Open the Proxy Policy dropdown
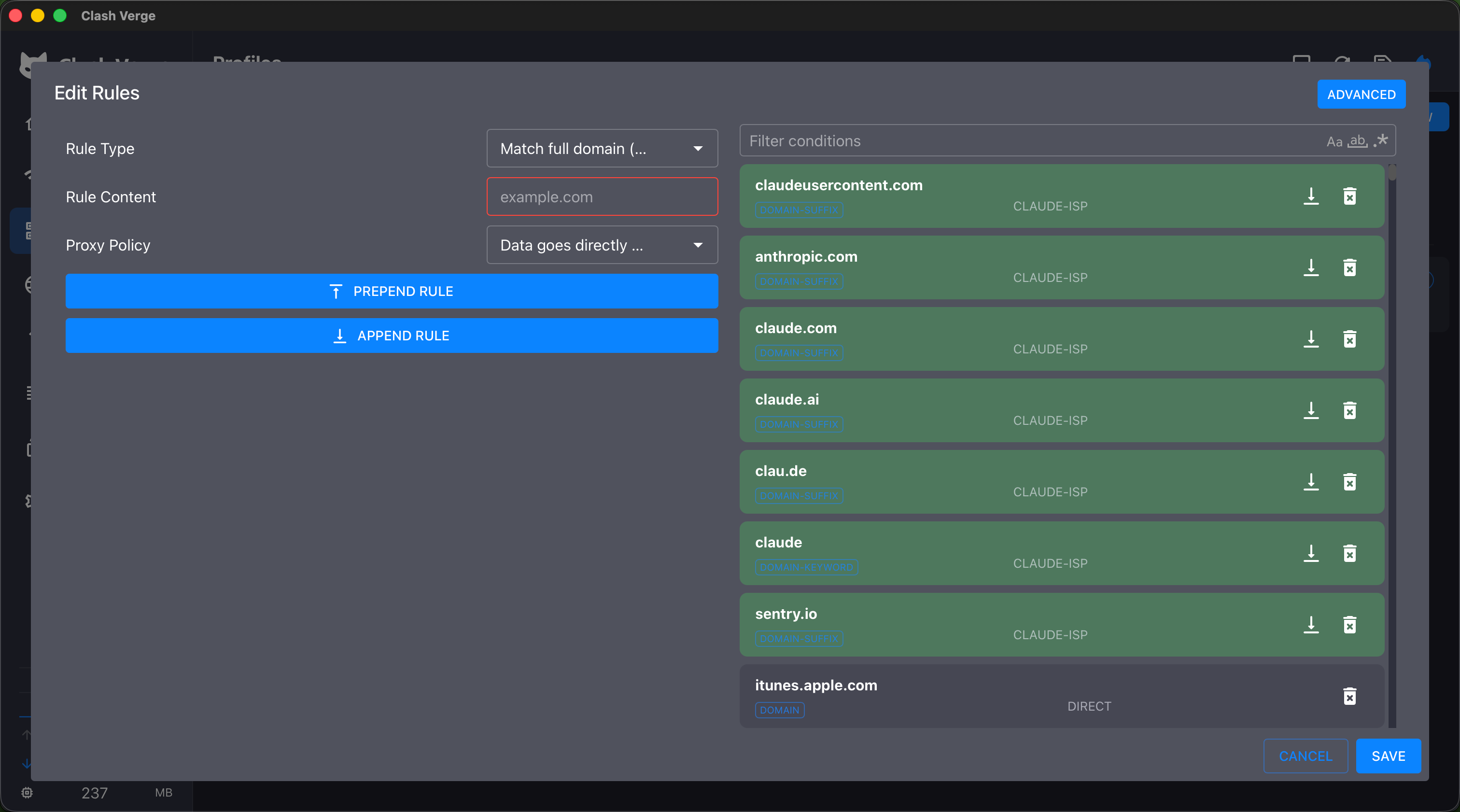This screenshot has width=1460, height=812. coord(602,245)
